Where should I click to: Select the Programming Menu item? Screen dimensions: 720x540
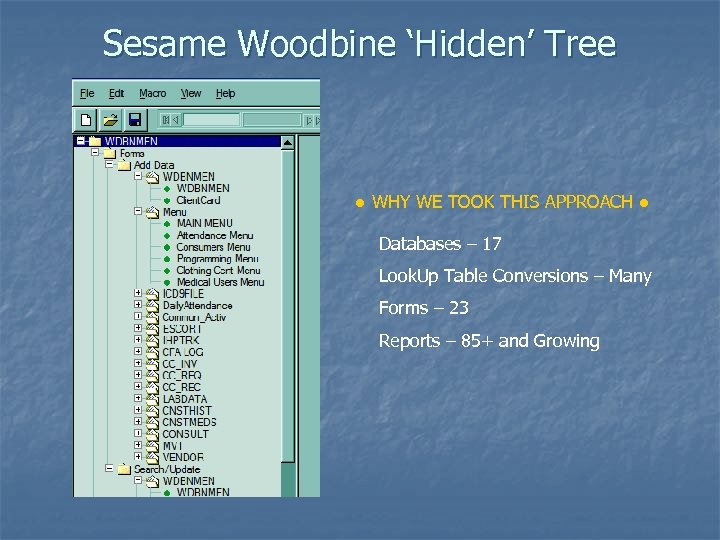pos(218,259)
